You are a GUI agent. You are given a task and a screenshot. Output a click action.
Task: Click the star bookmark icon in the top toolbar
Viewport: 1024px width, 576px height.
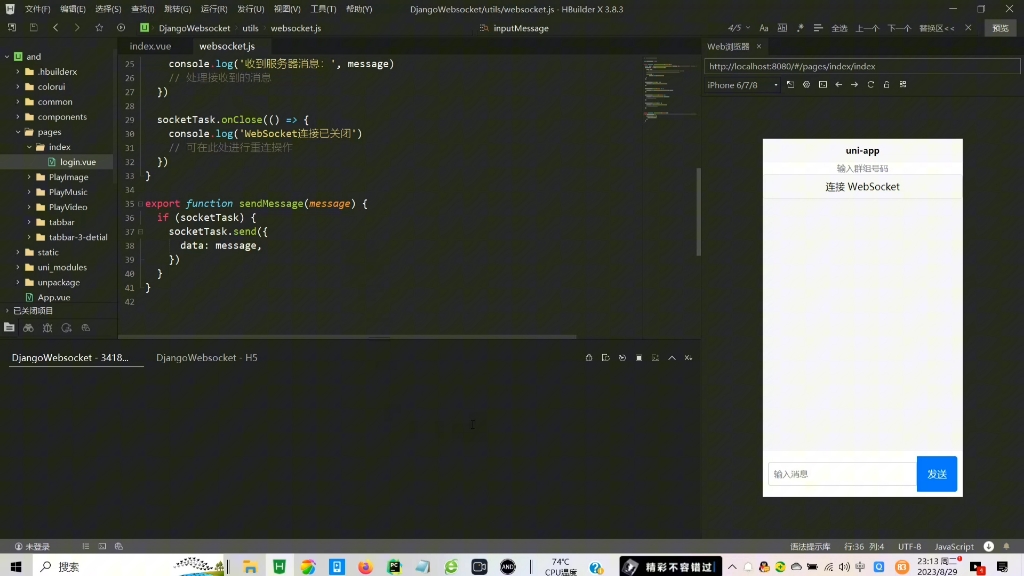tap(99, 28)
